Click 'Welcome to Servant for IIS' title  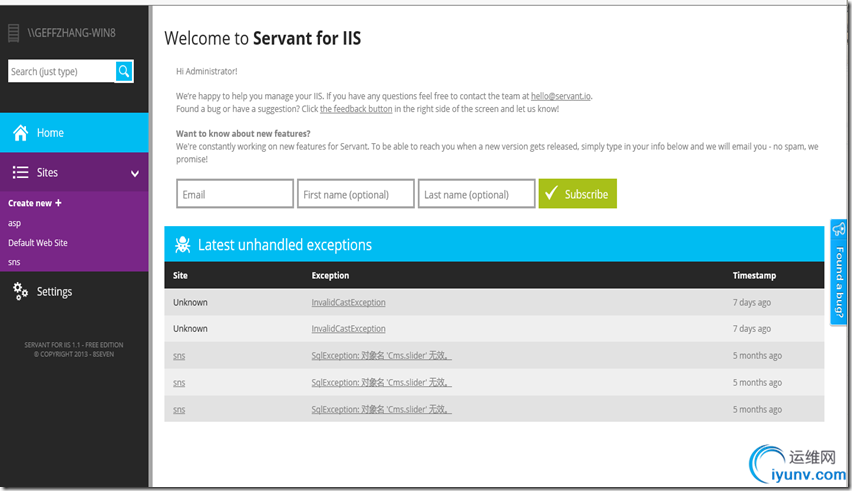[x=262, y=39]
